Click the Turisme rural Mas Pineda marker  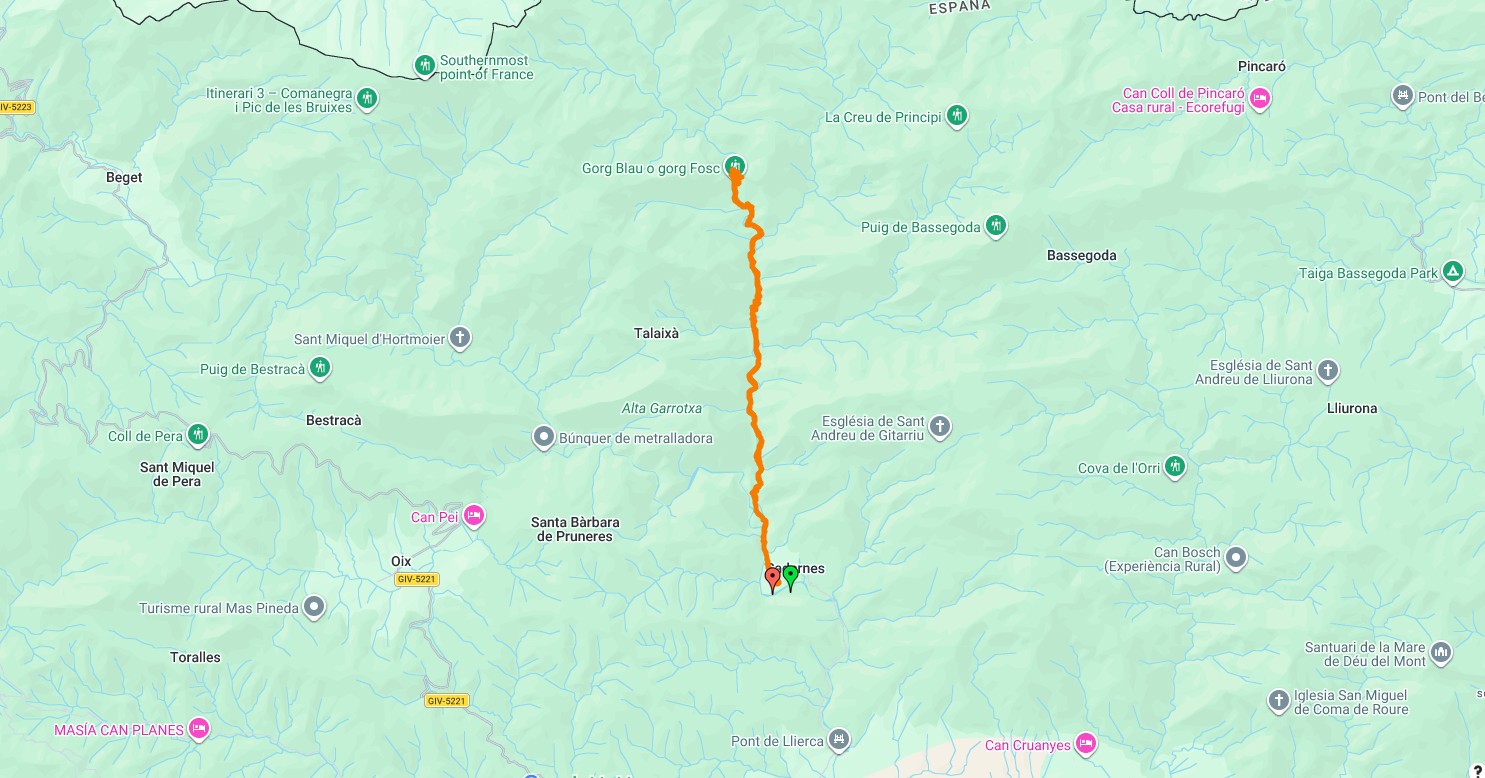point(314,607)
